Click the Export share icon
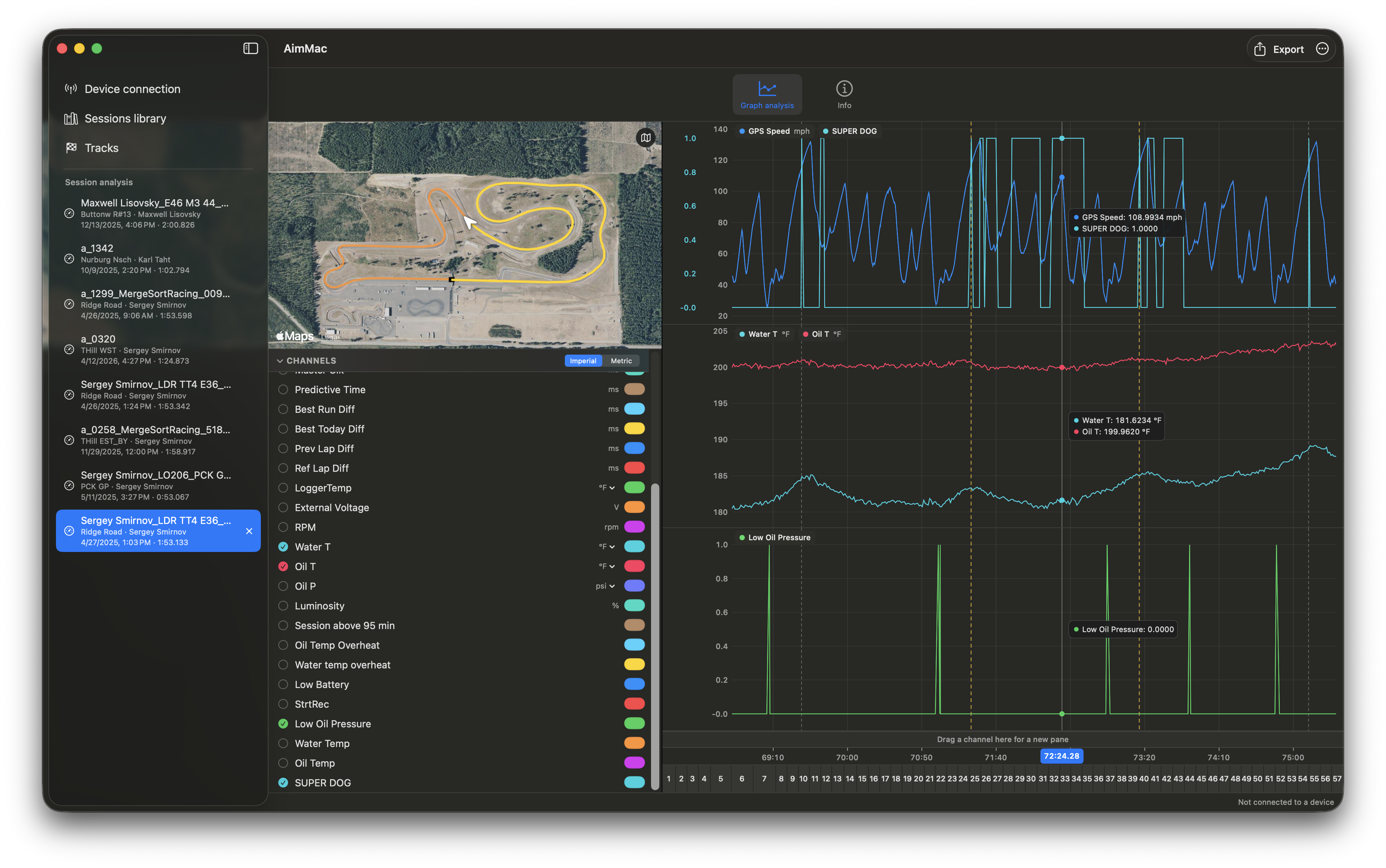 [x=1260, y=50]
